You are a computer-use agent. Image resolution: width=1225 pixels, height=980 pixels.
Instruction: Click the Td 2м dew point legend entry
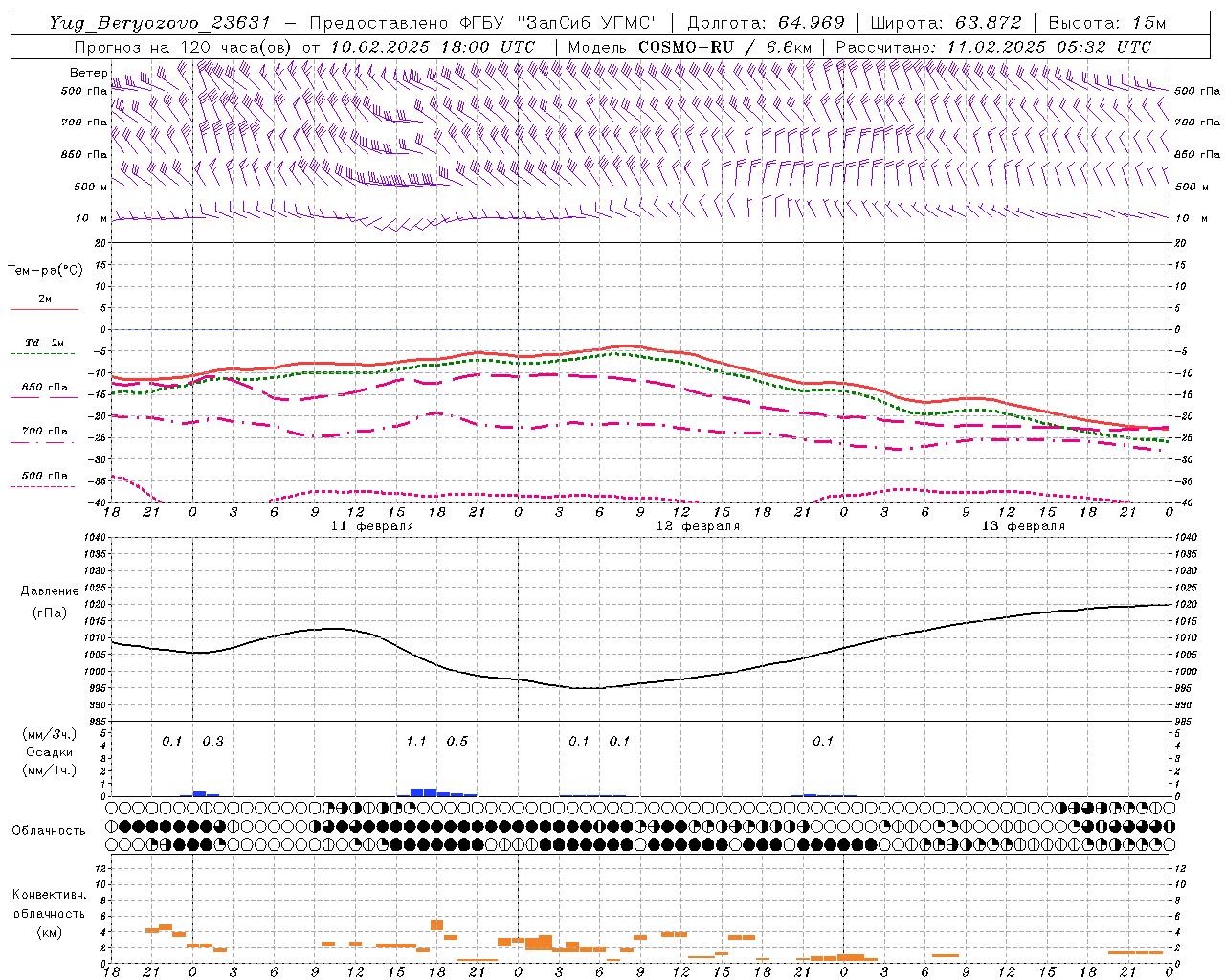click(x=45, y=343)
